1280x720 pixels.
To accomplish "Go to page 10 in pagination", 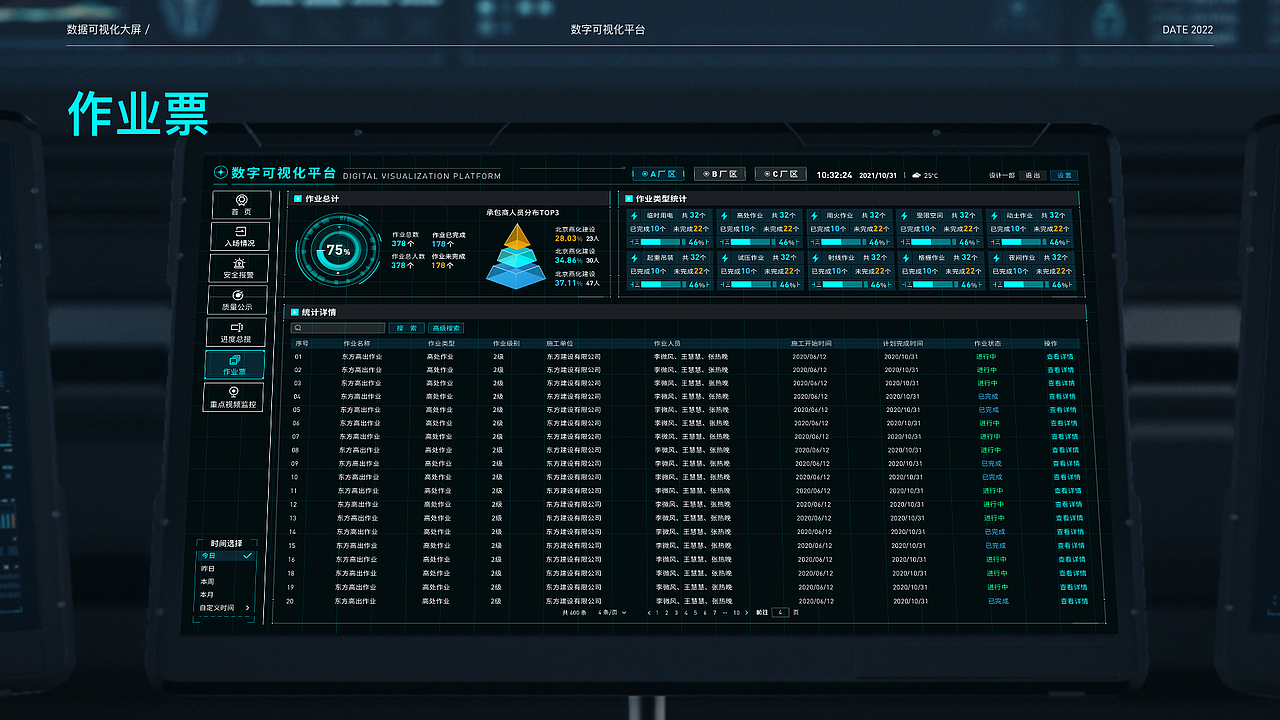I will pyautogui.click(x=736, y=612).
